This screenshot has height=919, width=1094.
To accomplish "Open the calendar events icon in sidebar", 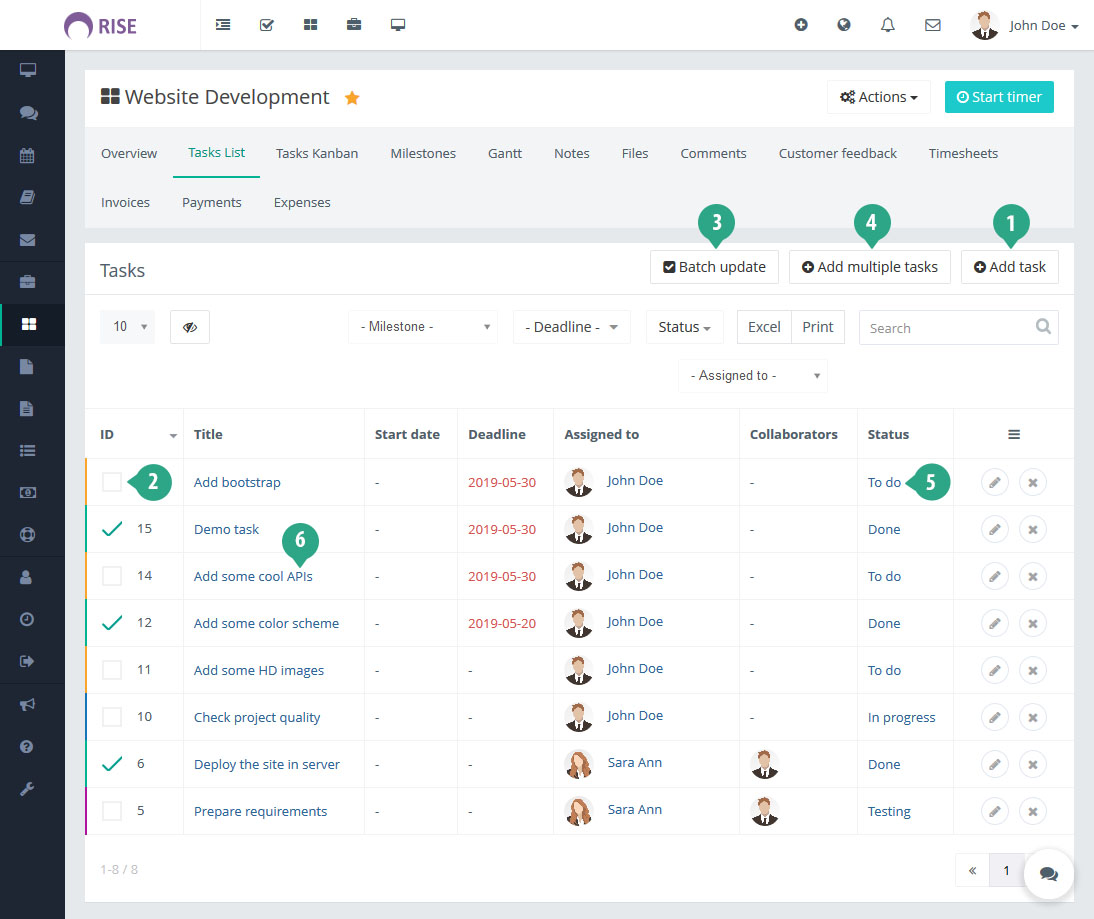I will (27, 155).
